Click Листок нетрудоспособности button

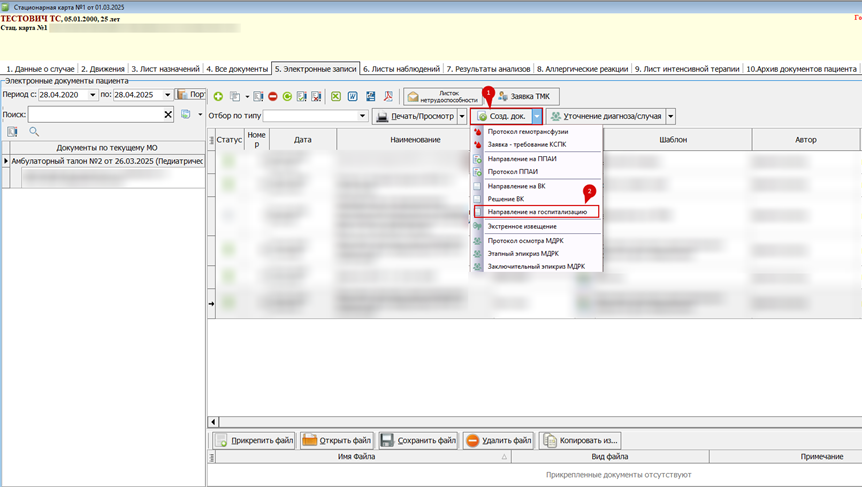[443, 97]
